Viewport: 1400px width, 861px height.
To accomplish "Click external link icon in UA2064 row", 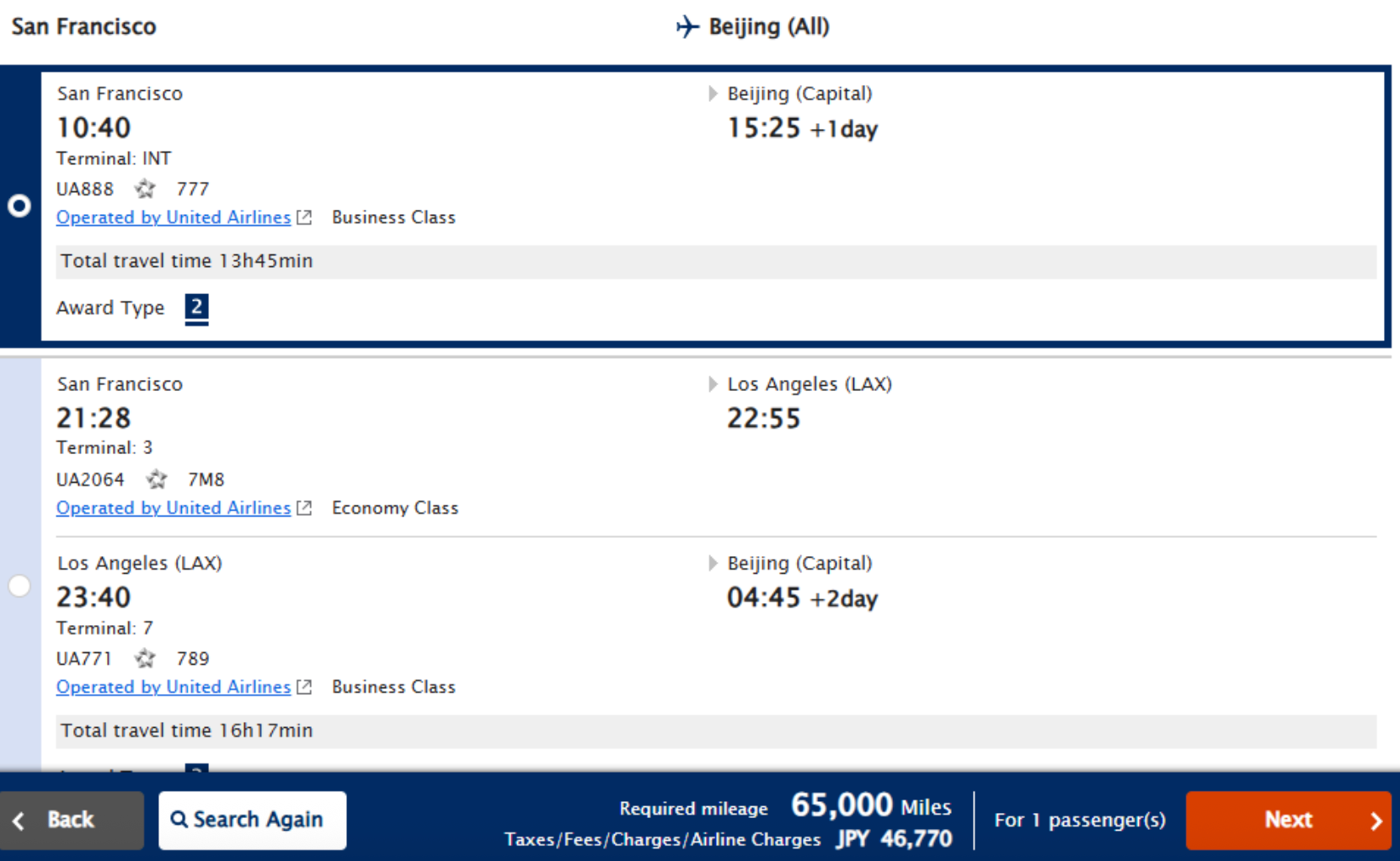I will tap(305, 508).
